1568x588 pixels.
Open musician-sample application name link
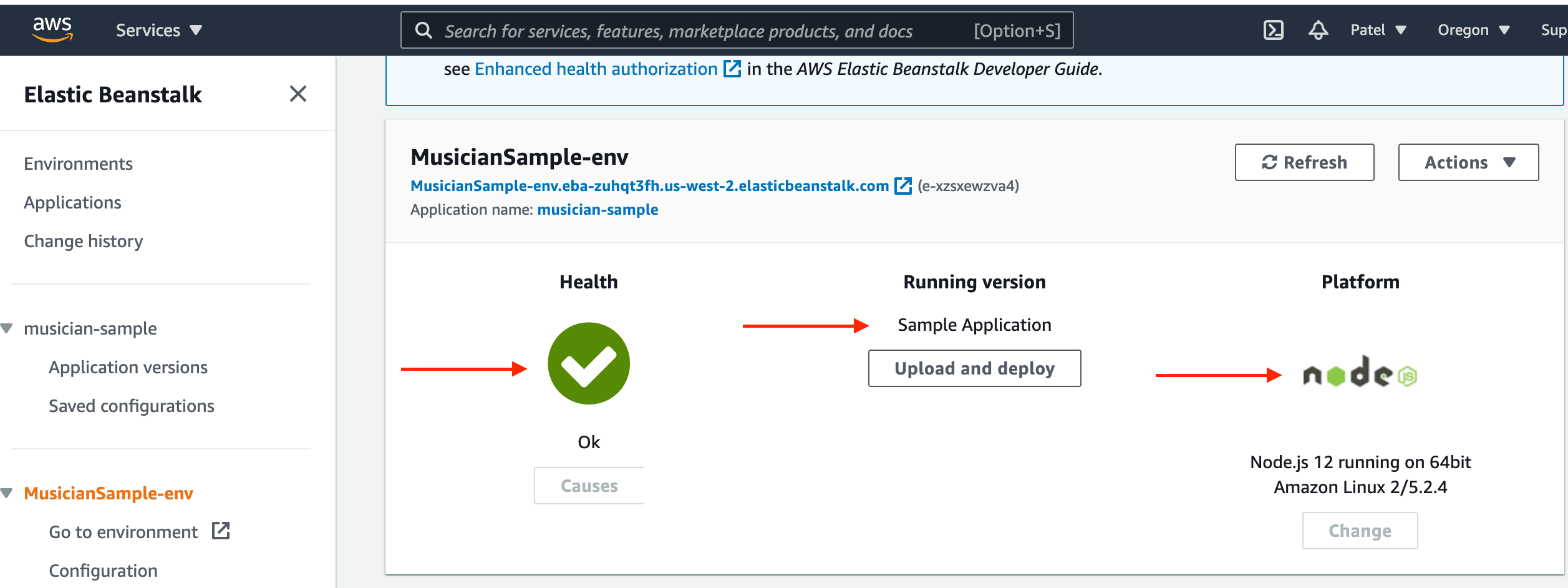point(598,210)
